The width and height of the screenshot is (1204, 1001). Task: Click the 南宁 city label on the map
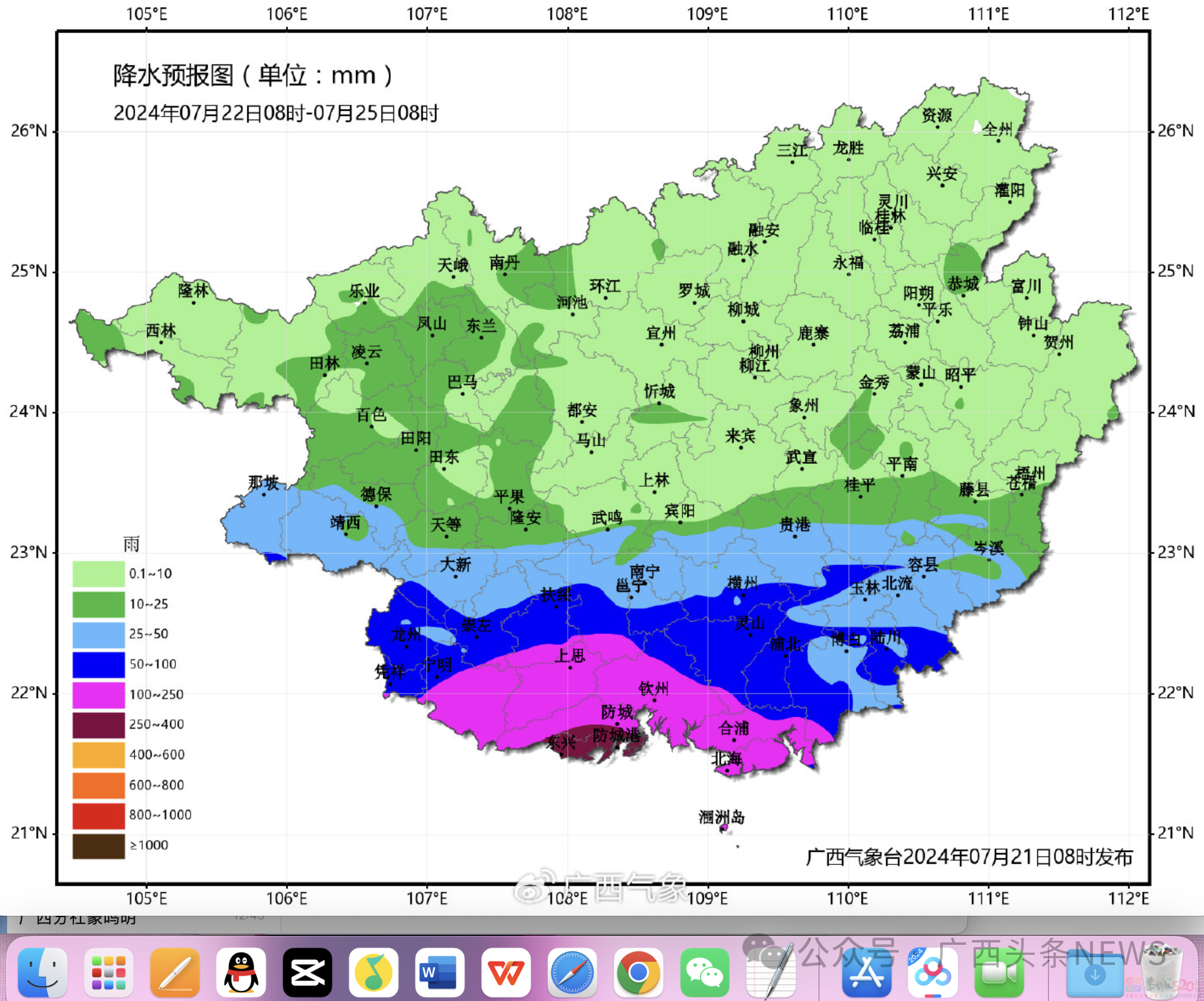(x=644, y=571)
